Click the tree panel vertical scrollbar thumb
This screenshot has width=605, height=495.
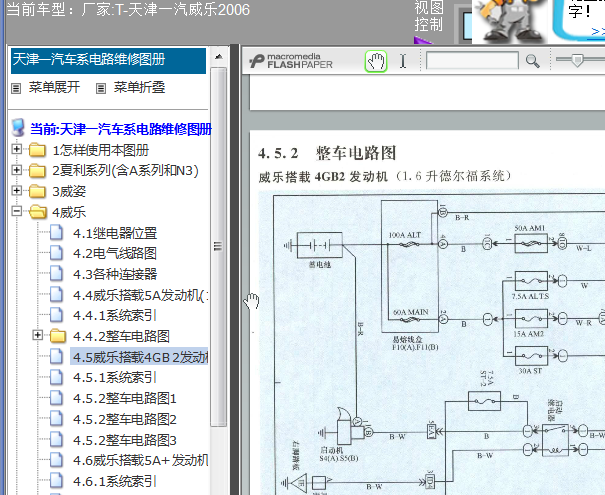pos(218,247)
